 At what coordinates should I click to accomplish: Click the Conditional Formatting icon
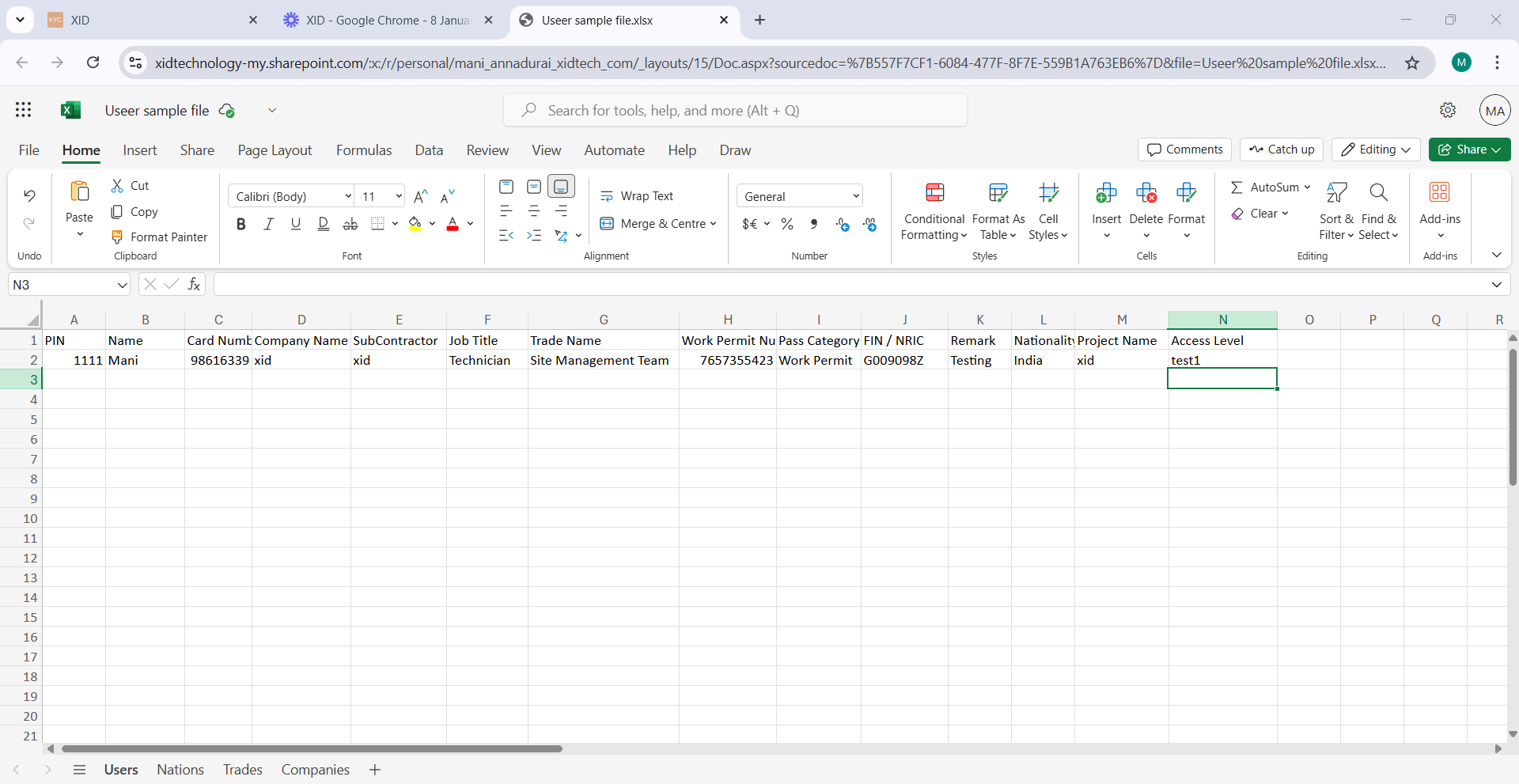[x=934, y=193]
